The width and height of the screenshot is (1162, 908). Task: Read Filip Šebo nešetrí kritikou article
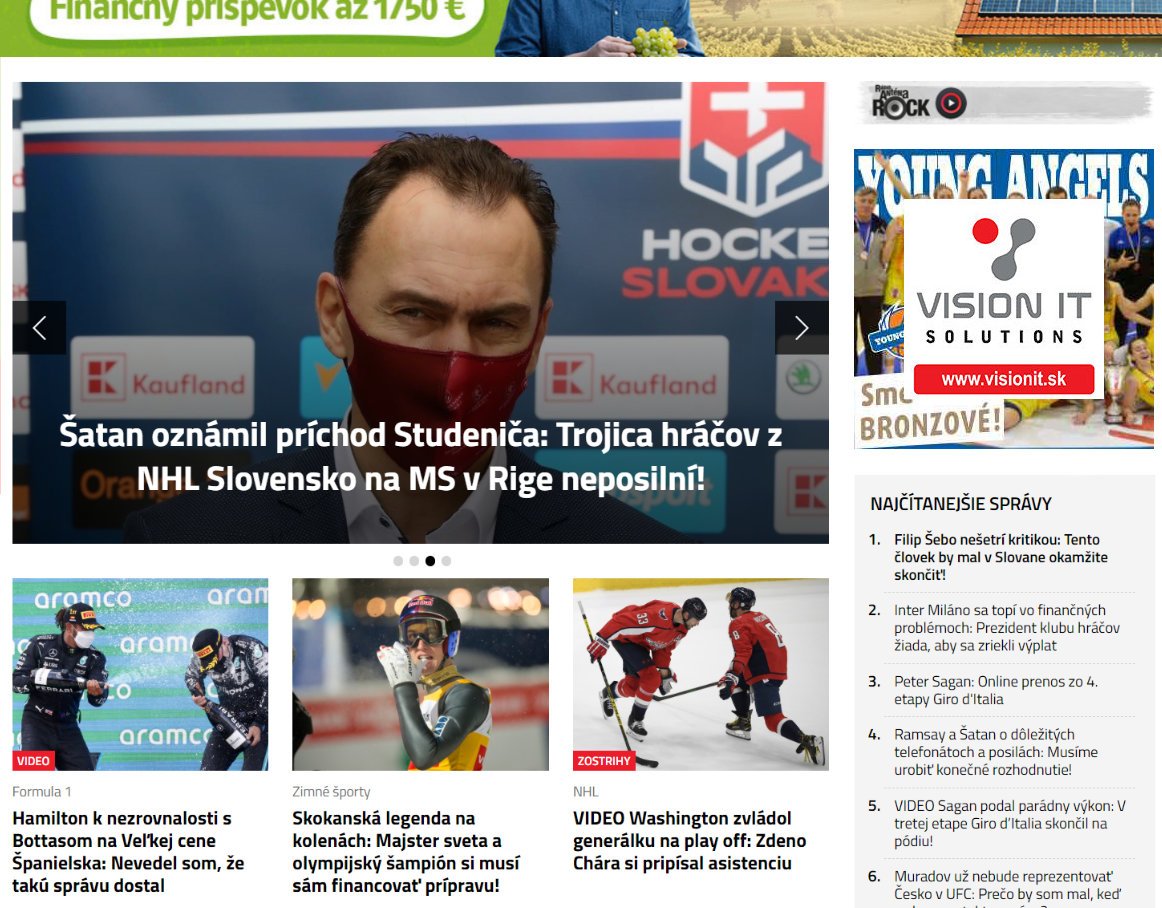click(1000, 557)
